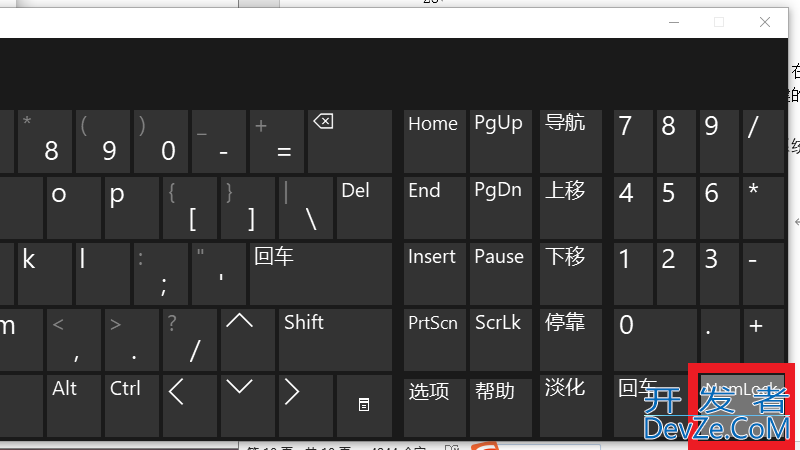Tap the left bracket key
Viewport: 800px width, 450px height.
pyautogui.click(x=190, y=208)
